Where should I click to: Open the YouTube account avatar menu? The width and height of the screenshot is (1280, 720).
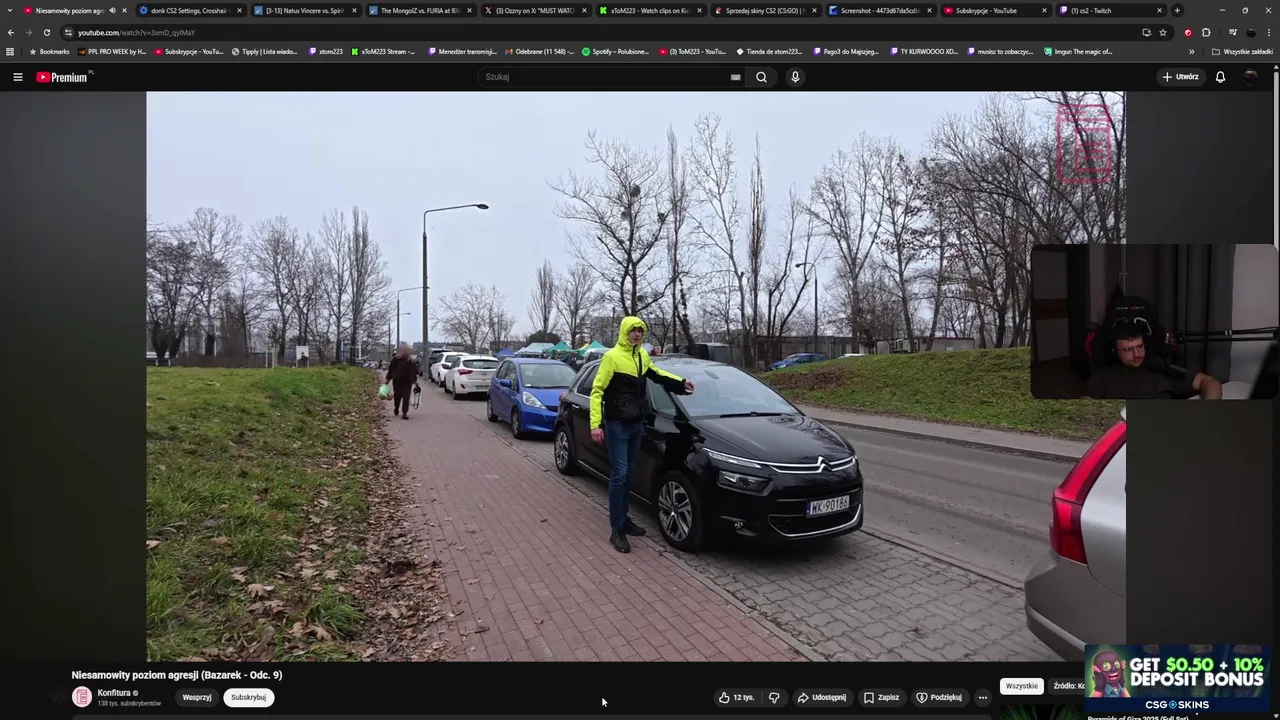[x=1250, y=77]
